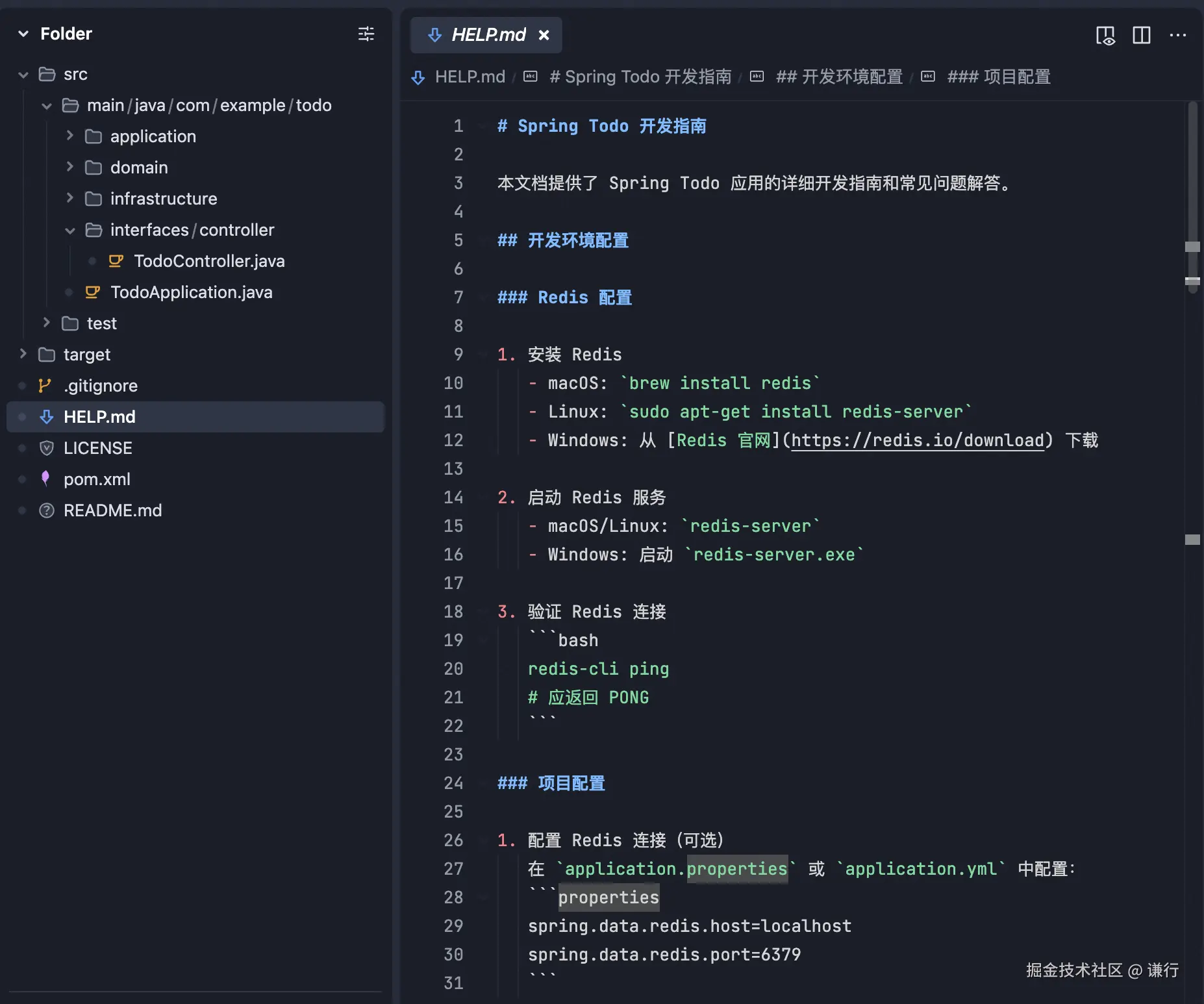This screenshot has width=1204, height=1004.
Task: Click the infrastructure folder icon
Action: [94, 199]
